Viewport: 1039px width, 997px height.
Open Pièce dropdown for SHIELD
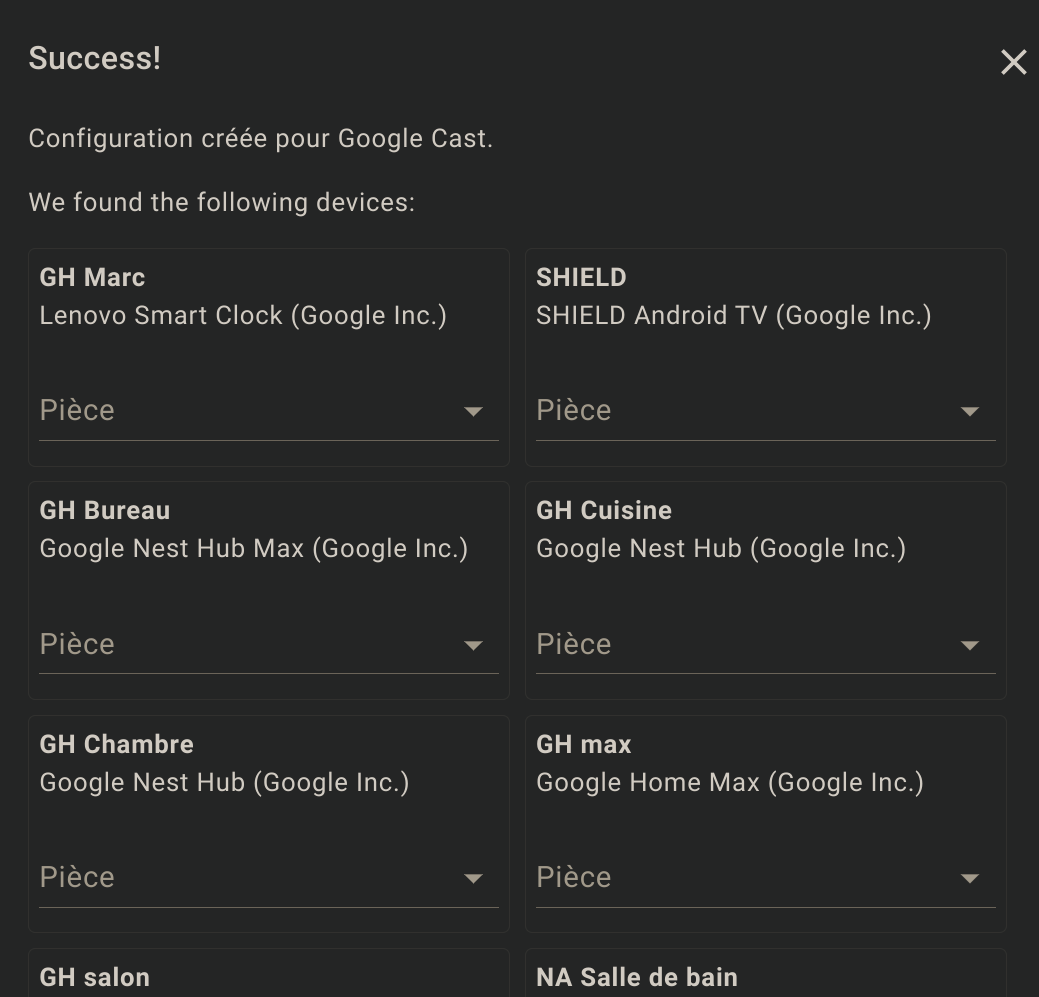click(x=765, y=411)
